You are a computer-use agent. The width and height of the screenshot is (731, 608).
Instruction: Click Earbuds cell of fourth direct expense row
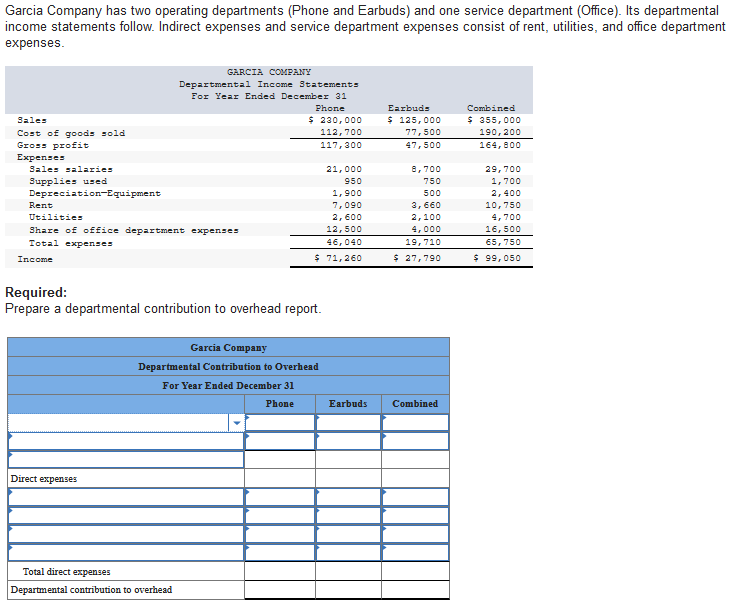[x=348, y=553]
